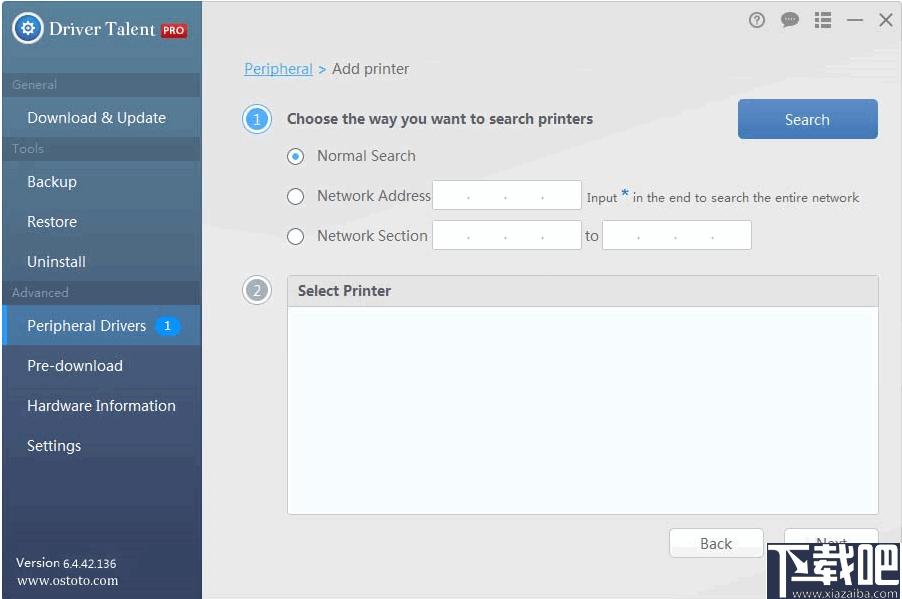The image size is (902, 599).
Task: Select the Normal Search radio button
Action: click(x=295, y=156)
